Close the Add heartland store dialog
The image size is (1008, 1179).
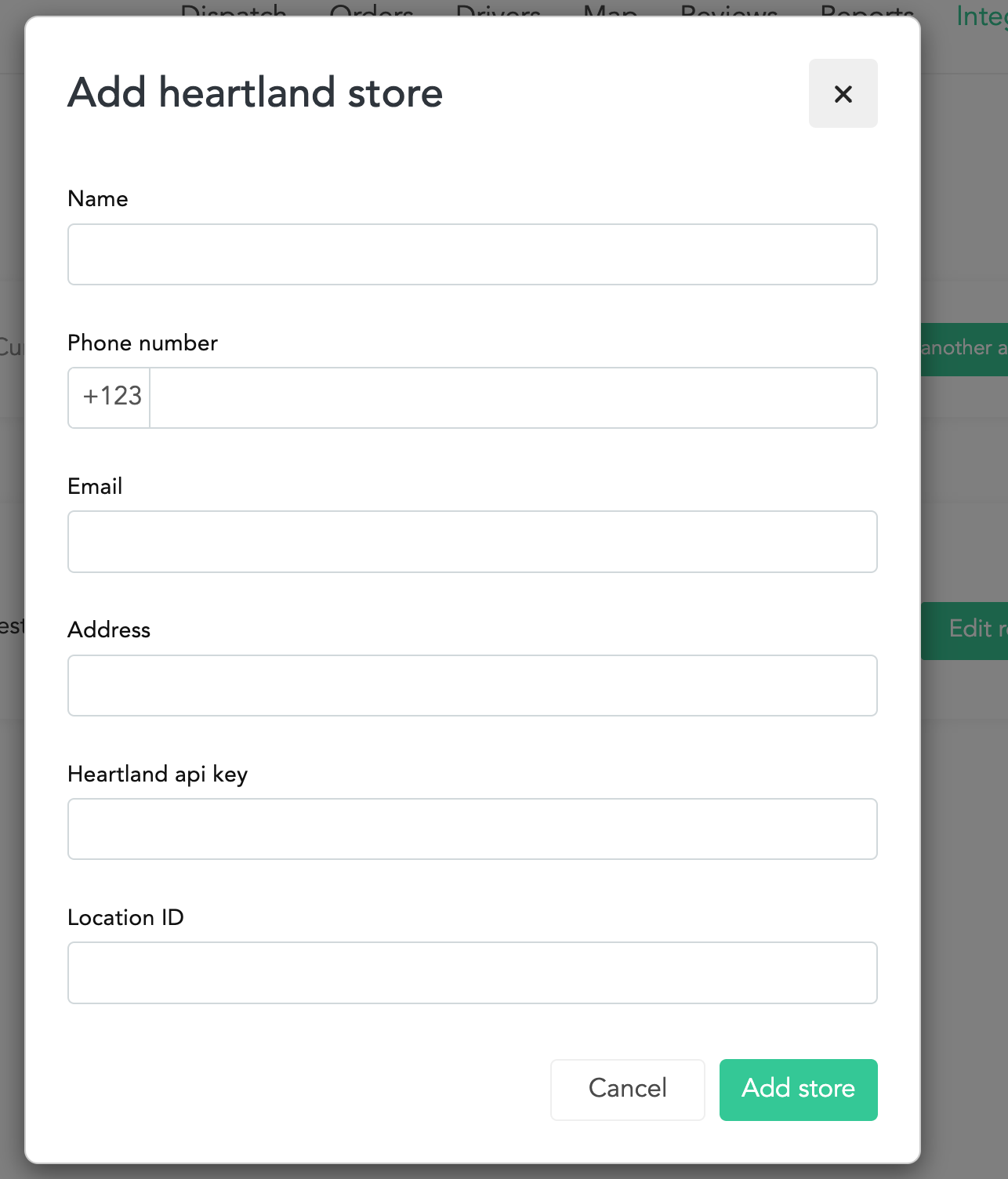(x=843, y=93)
